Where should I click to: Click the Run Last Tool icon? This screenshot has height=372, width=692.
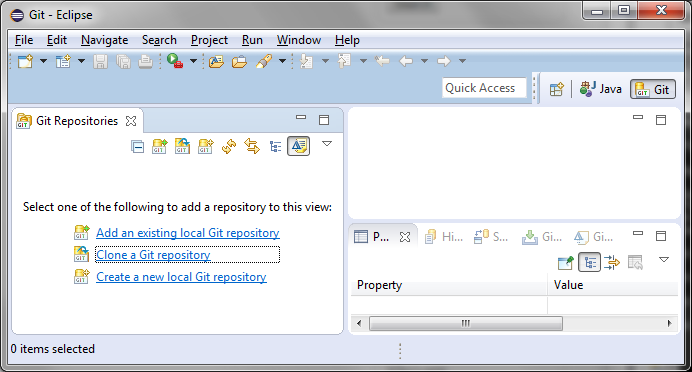coord(175,61)
